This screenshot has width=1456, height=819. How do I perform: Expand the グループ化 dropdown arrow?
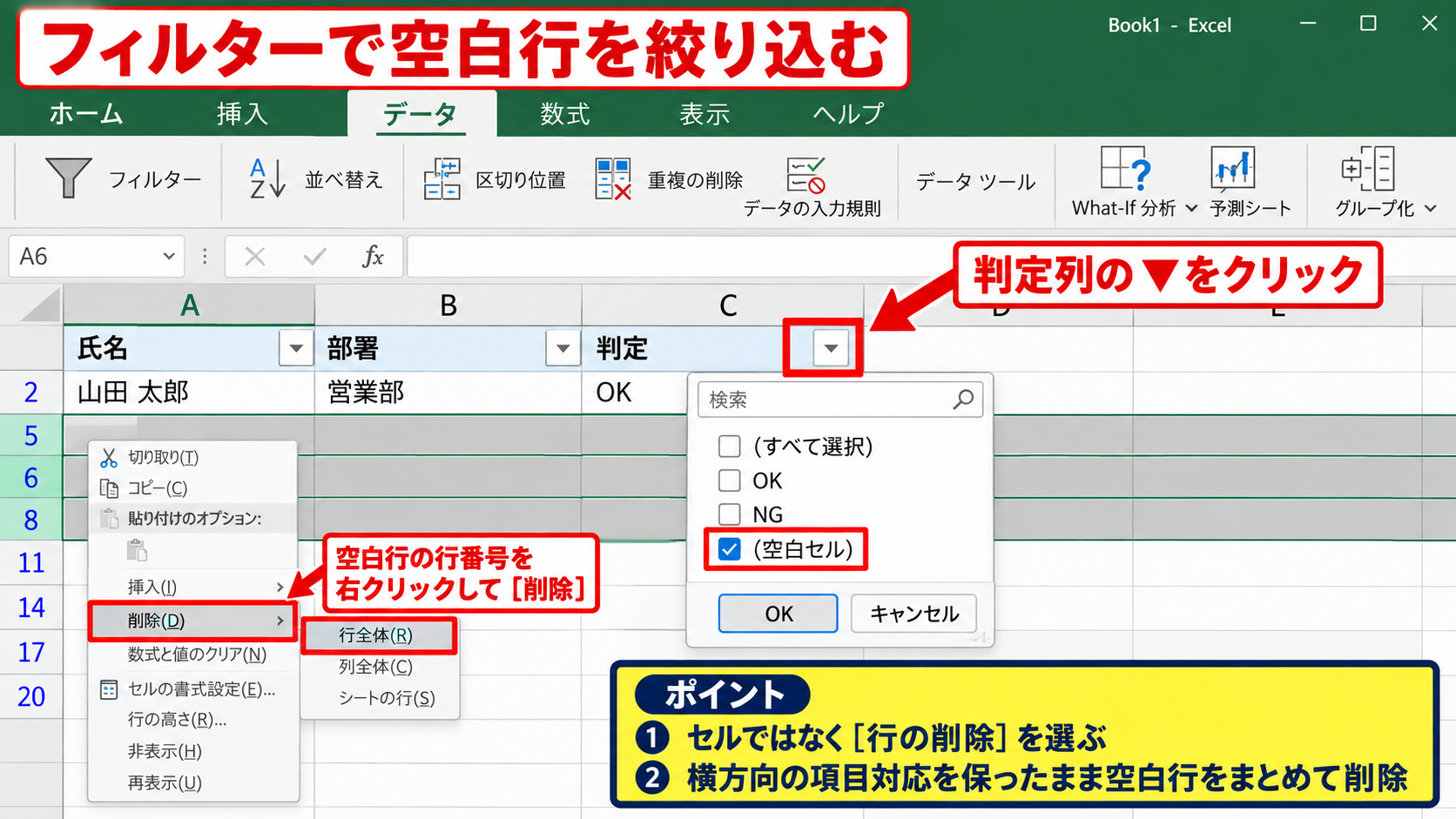(1430, 208)
